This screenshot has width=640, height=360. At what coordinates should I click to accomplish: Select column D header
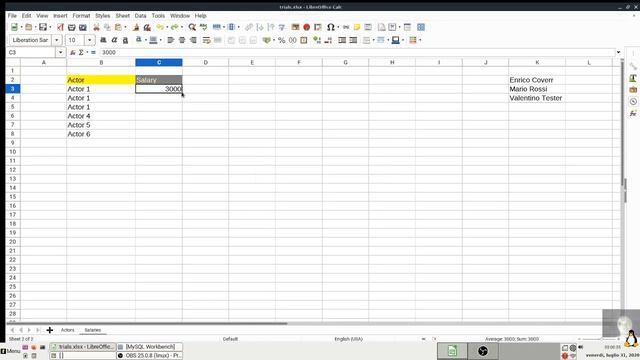tap(206, 62)
